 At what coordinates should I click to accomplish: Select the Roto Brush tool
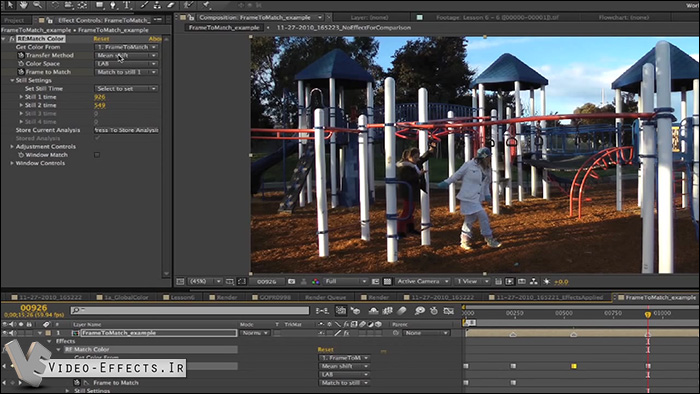[188, 5]
